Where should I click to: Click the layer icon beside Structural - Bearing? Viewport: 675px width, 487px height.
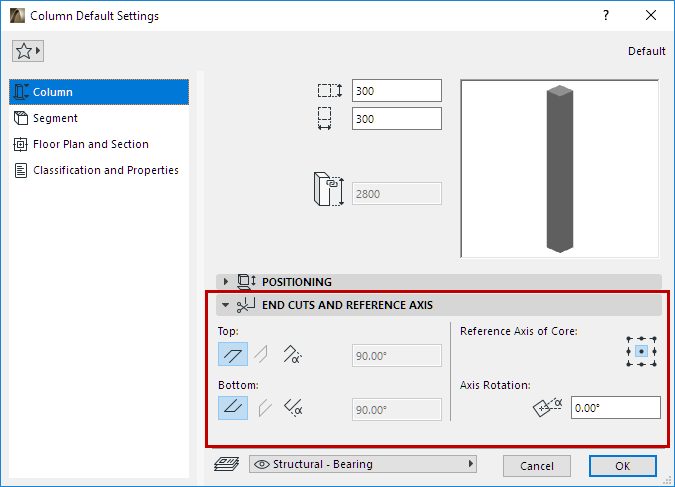228,464
